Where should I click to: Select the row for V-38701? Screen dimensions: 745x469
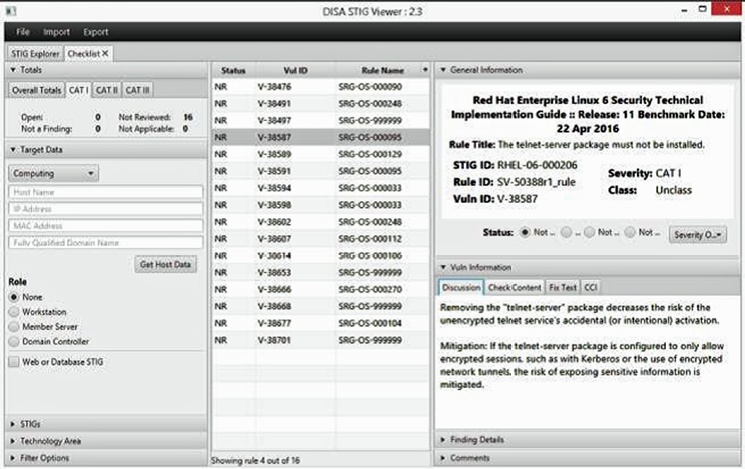pyautogui.click(x=321, y=340)
